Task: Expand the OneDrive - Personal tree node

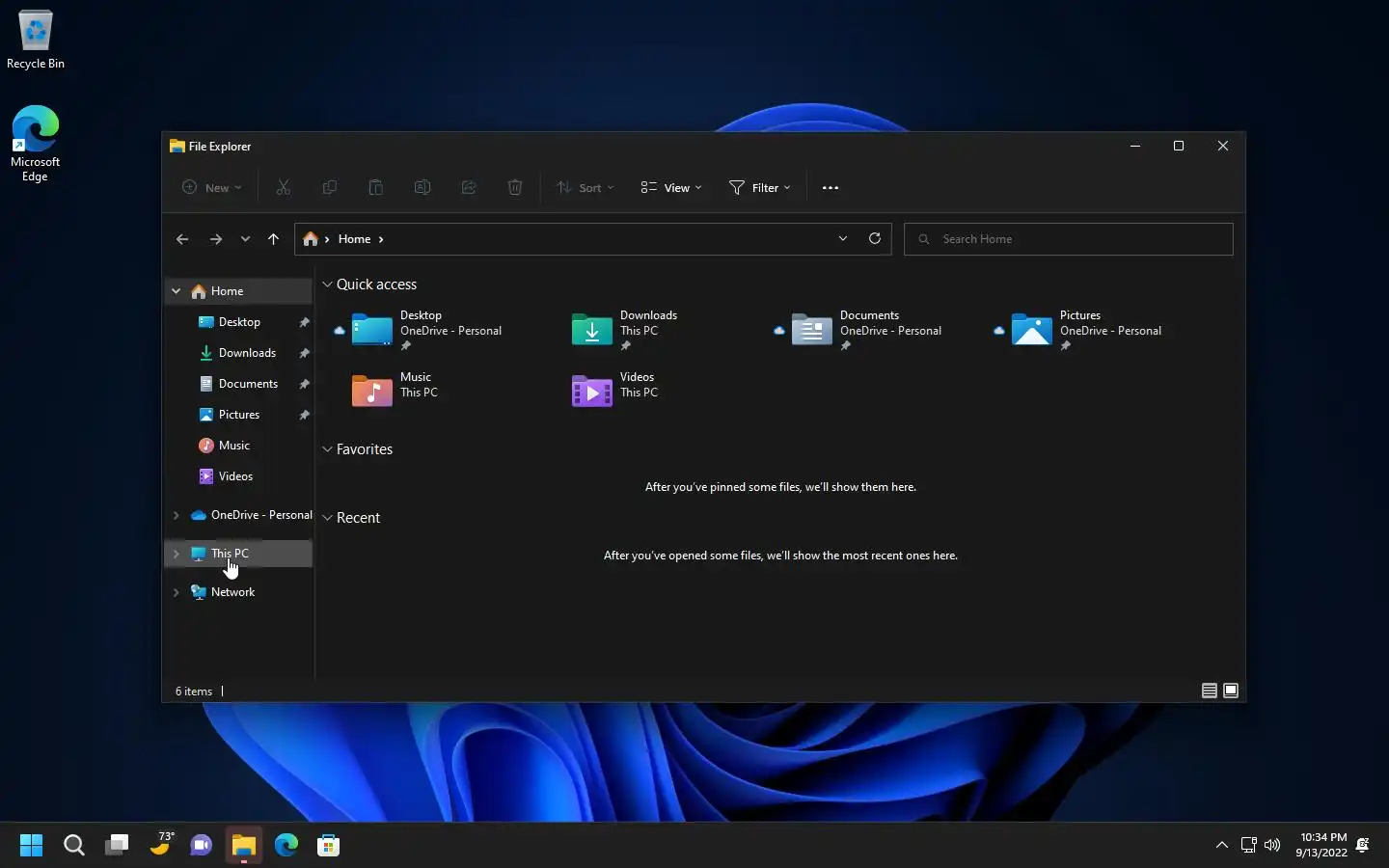Action: click(176, 515)
